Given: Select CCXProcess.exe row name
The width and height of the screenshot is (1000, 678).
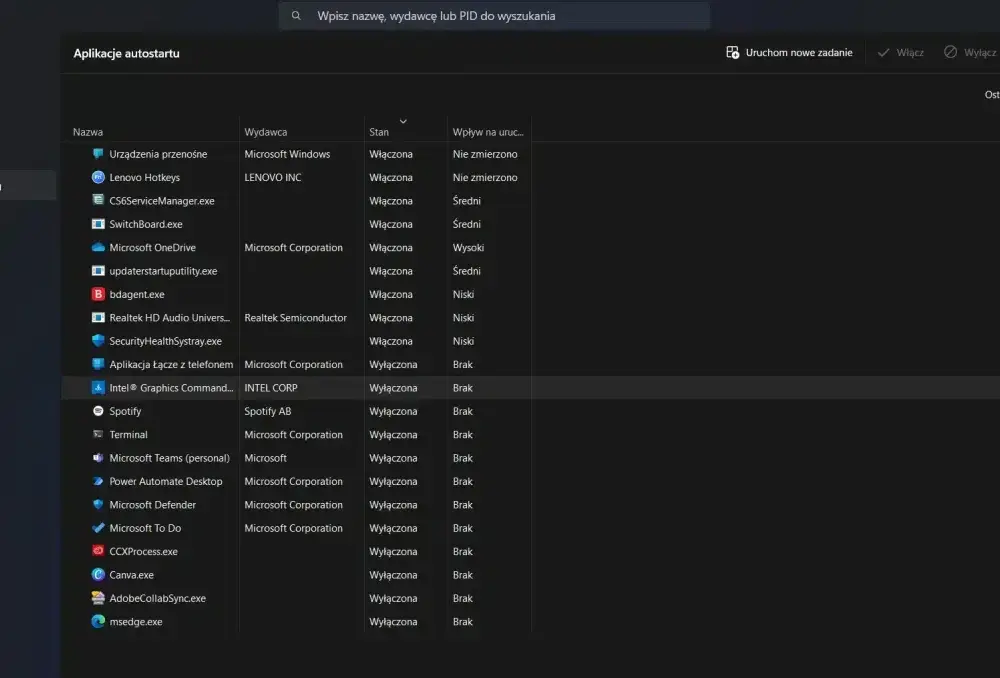Looking at the screenshot, I should tap(143, 551).
